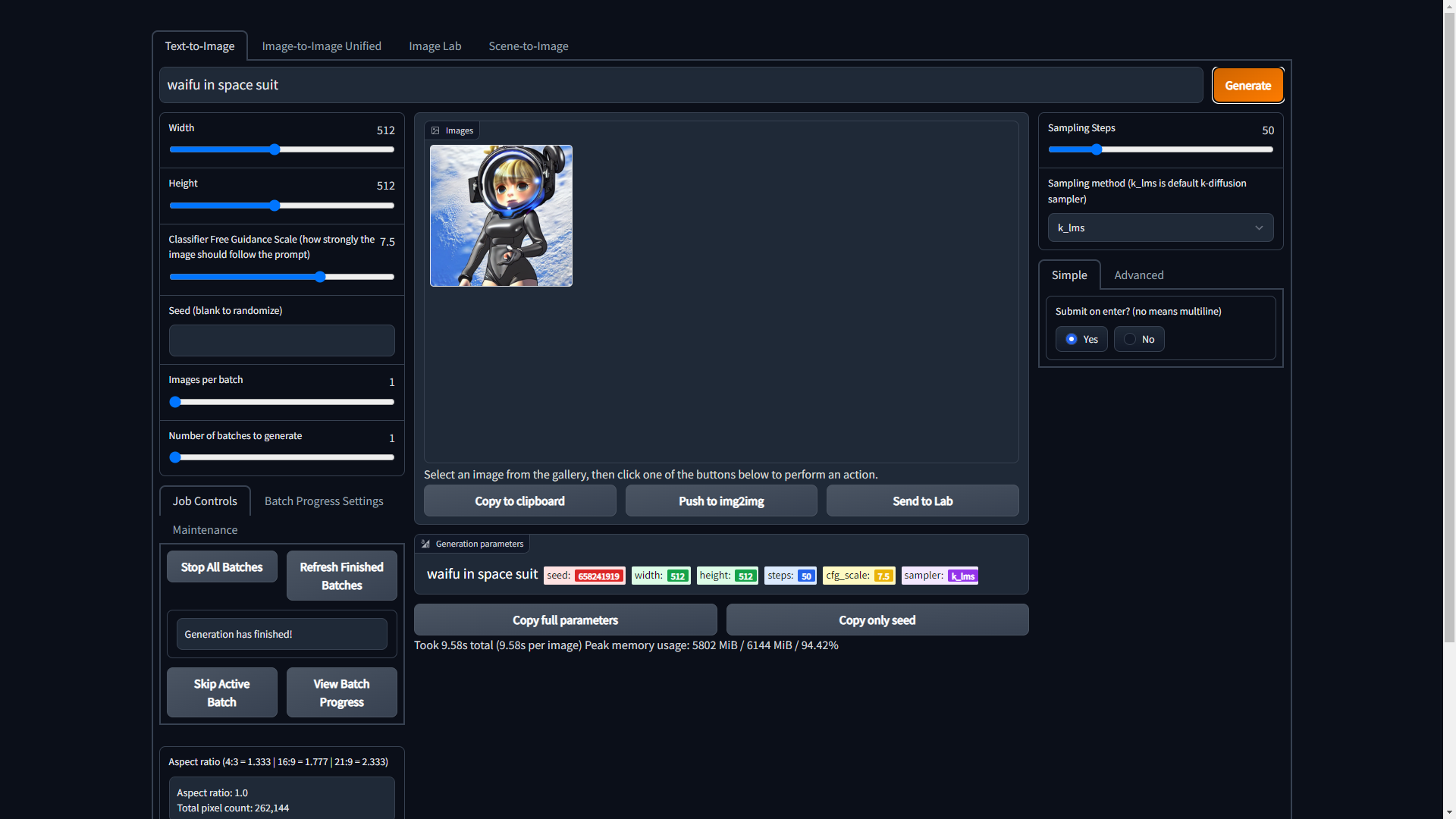The height and width of the screenshot is (819, 1456).
Task: Click Copy to clipboard button
Action: 519,501
